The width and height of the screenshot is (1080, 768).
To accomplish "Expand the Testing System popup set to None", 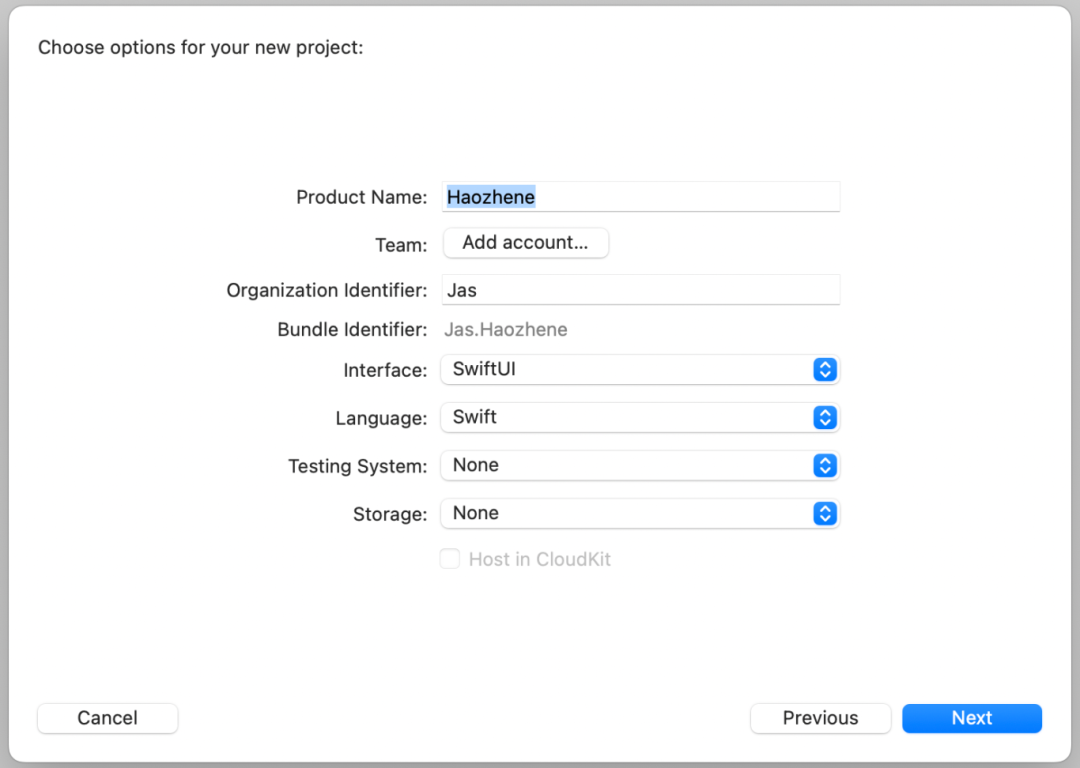I will (640, 466).
